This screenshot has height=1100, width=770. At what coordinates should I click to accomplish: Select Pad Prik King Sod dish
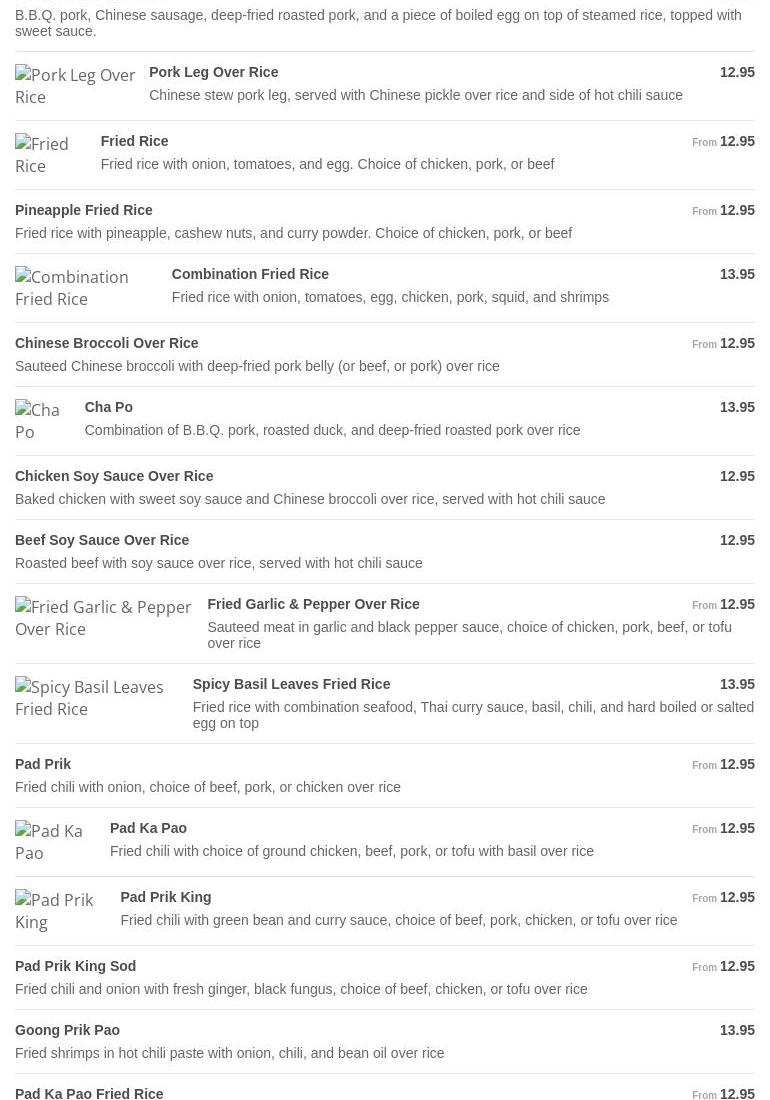(76, 966)
